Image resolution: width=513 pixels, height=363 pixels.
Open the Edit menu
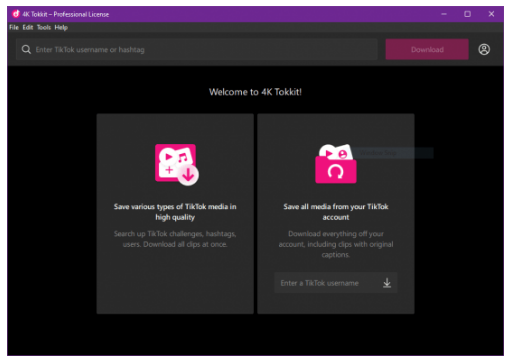click(28, 27)
